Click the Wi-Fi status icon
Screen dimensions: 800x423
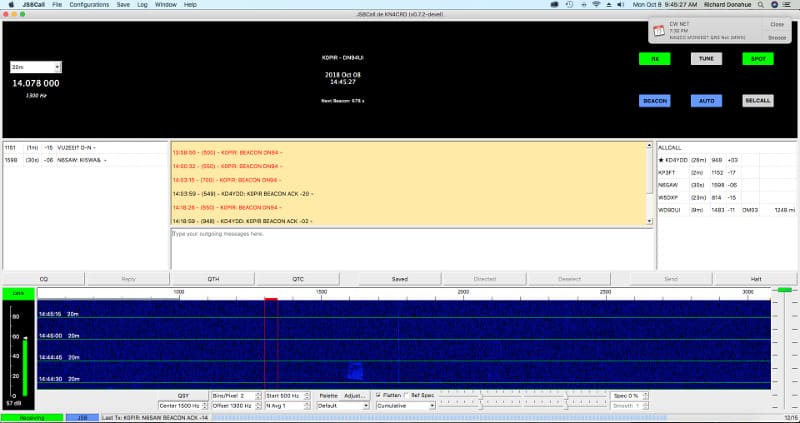point(596,4)
